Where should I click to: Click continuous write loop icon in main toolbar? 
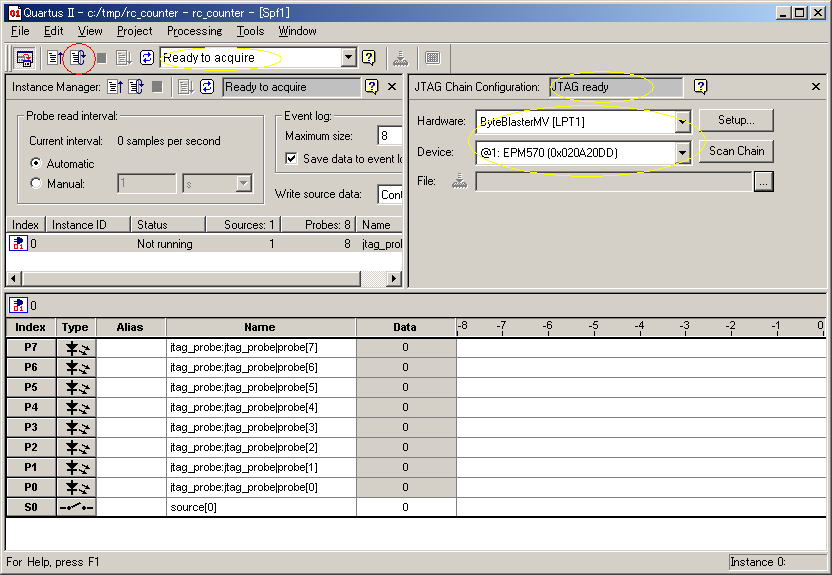pos(147,57)
